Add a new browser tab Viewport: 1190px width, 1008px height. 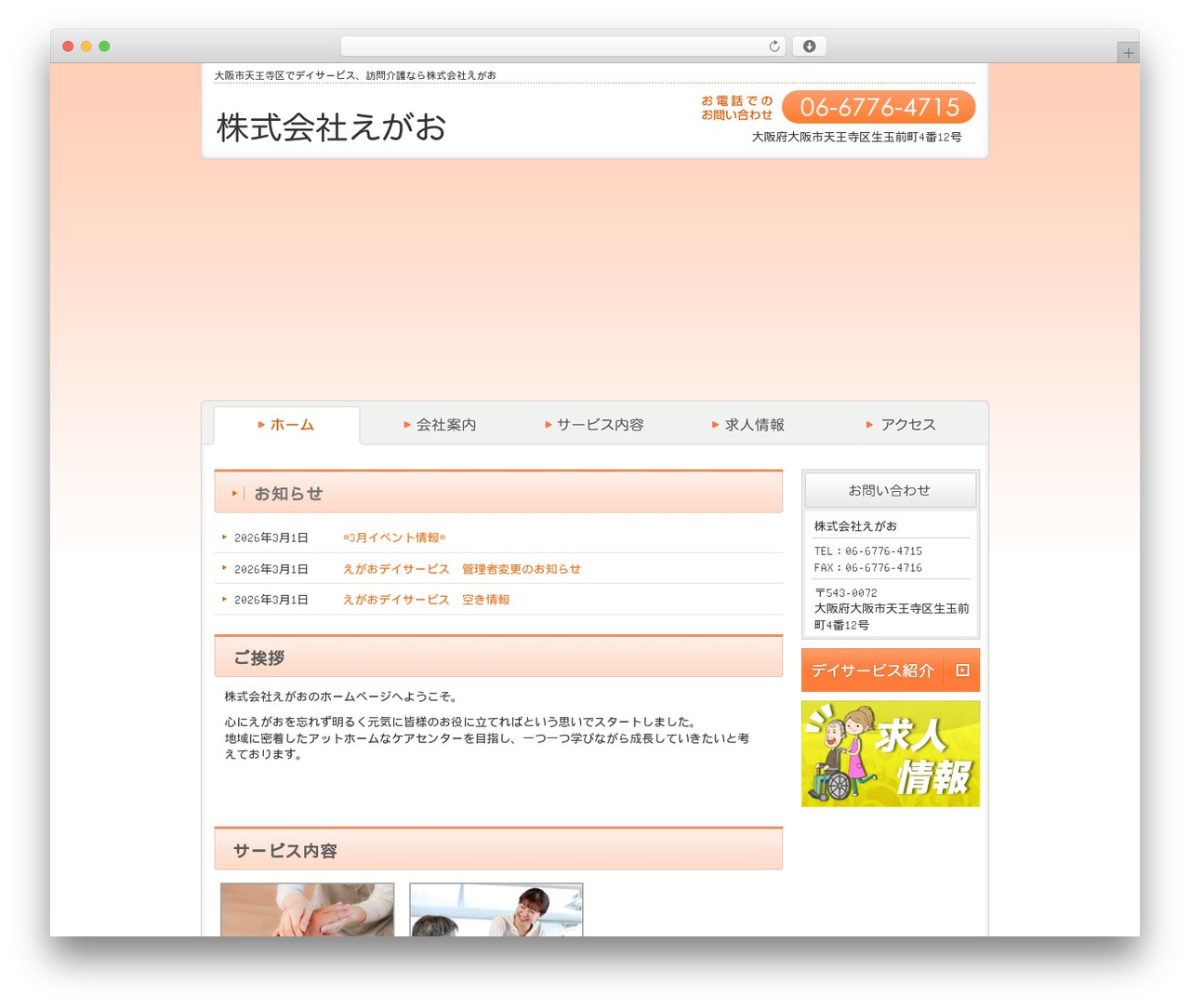[1128, 53]
